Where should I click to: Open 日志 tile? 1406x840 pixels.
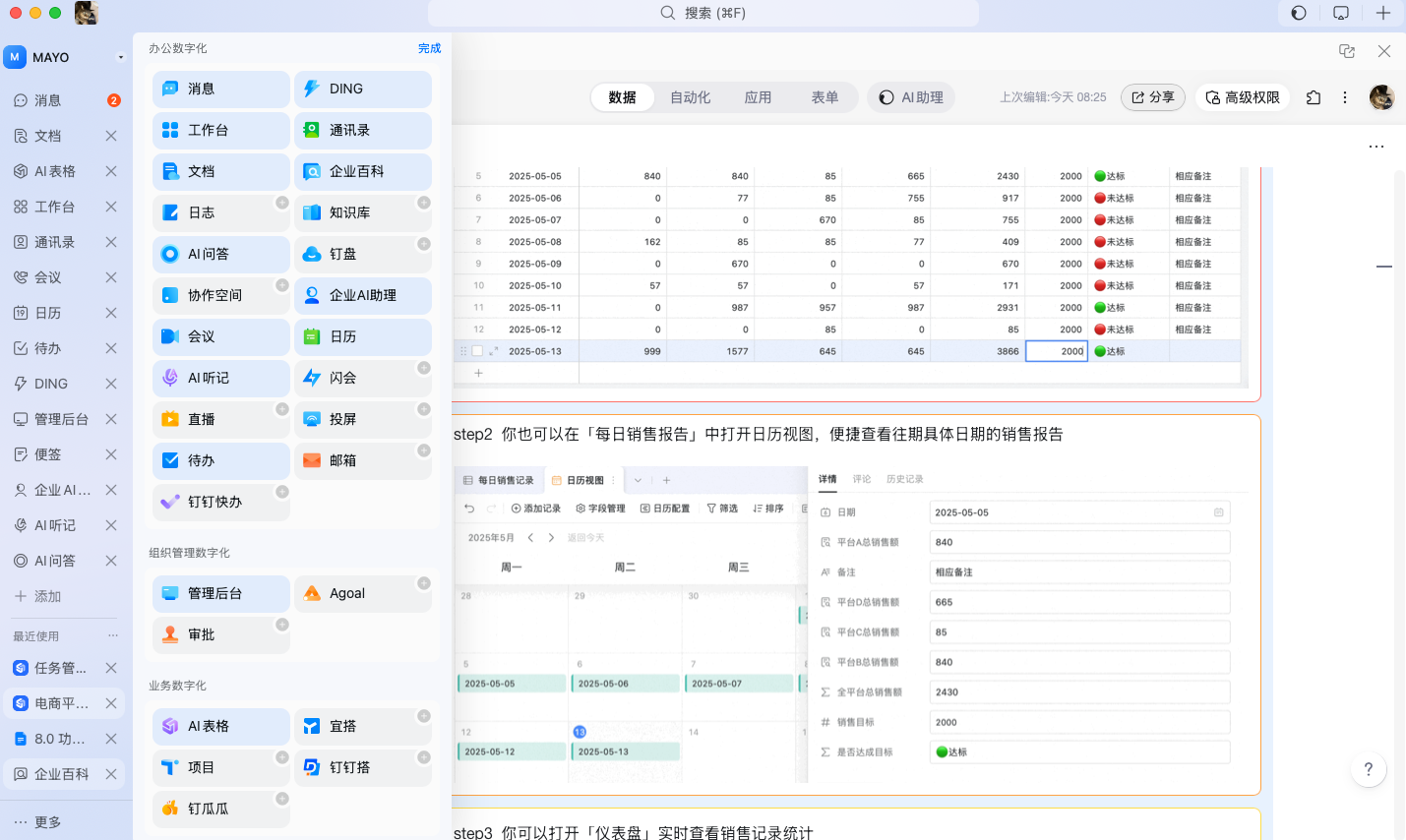(x=221, y=212)
